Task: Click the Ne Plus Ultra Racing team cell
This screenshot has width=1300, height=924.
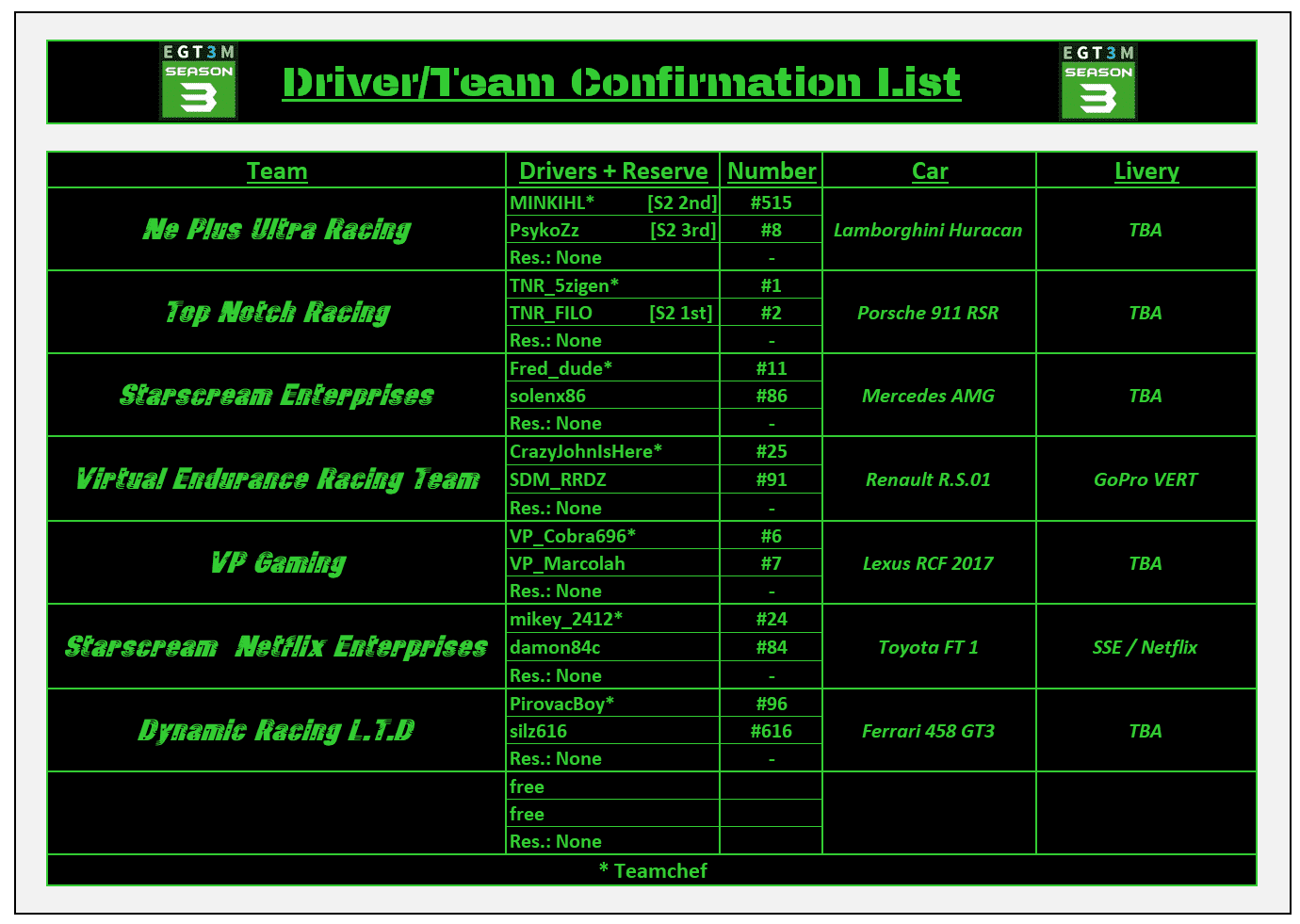Action: pos(277,230)
